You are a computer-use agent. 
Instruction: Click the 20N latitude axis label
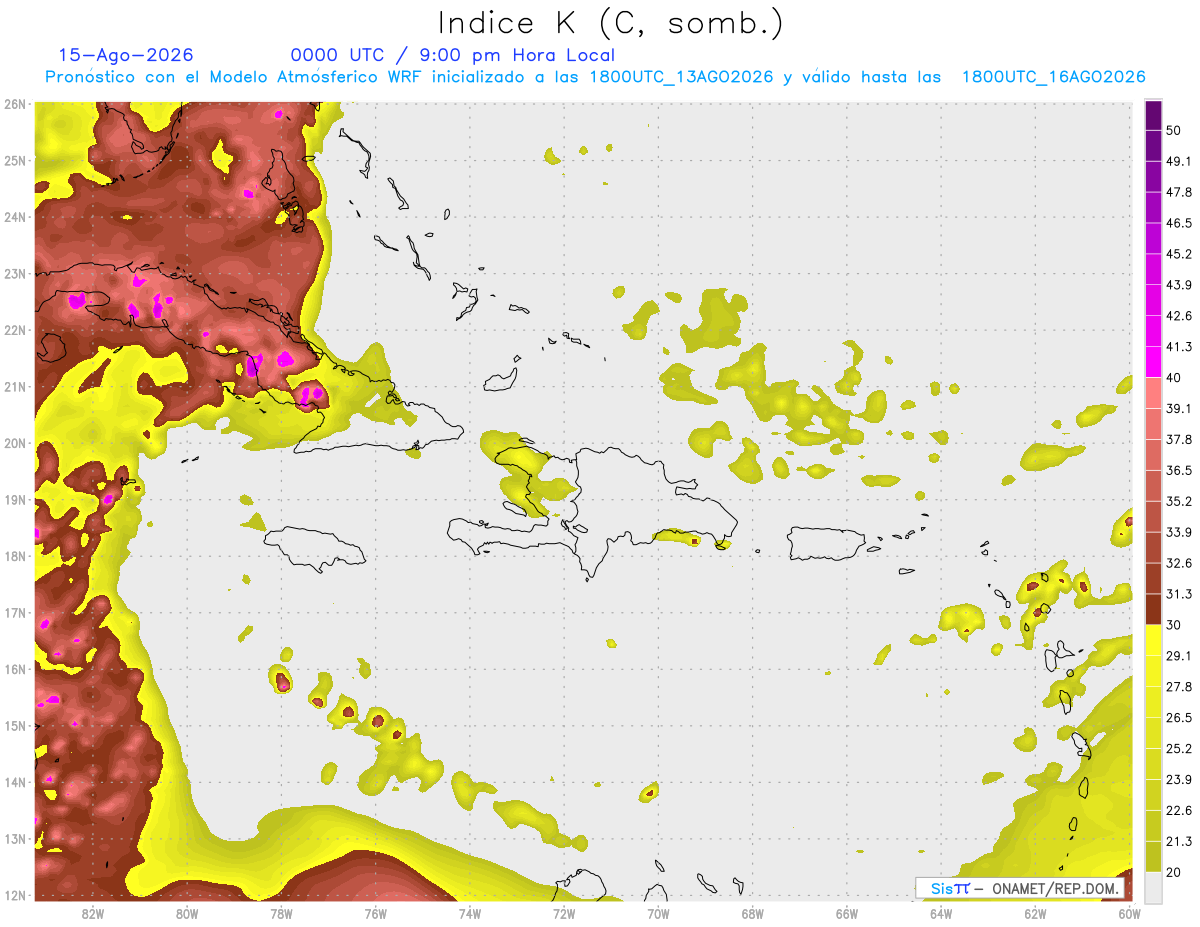pos(14,443)
